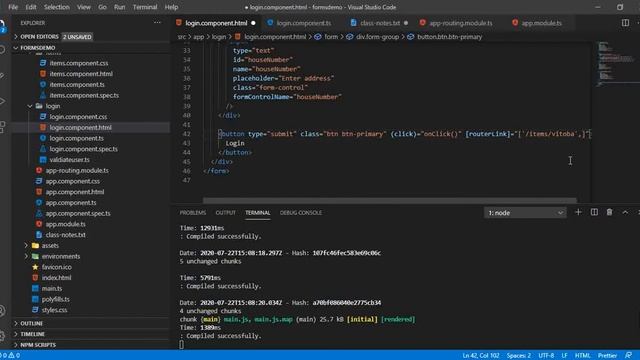Viewport: 640px width, 360px height.
Task: Open items.component.css in explorer
Action: click(79, 63)
